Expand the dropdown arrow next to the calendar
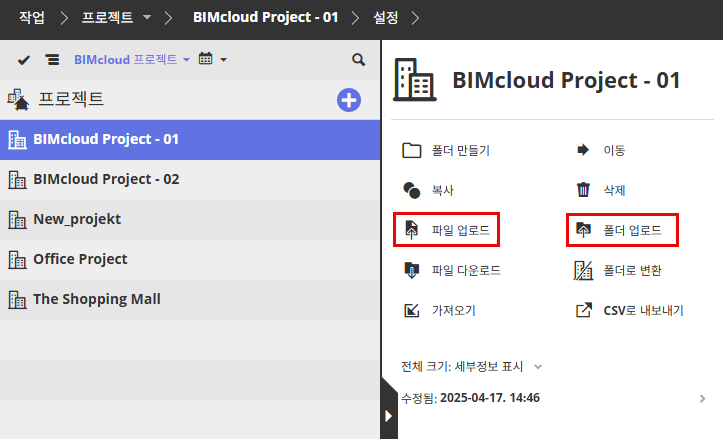723x439 pixels. coord(224,59)
